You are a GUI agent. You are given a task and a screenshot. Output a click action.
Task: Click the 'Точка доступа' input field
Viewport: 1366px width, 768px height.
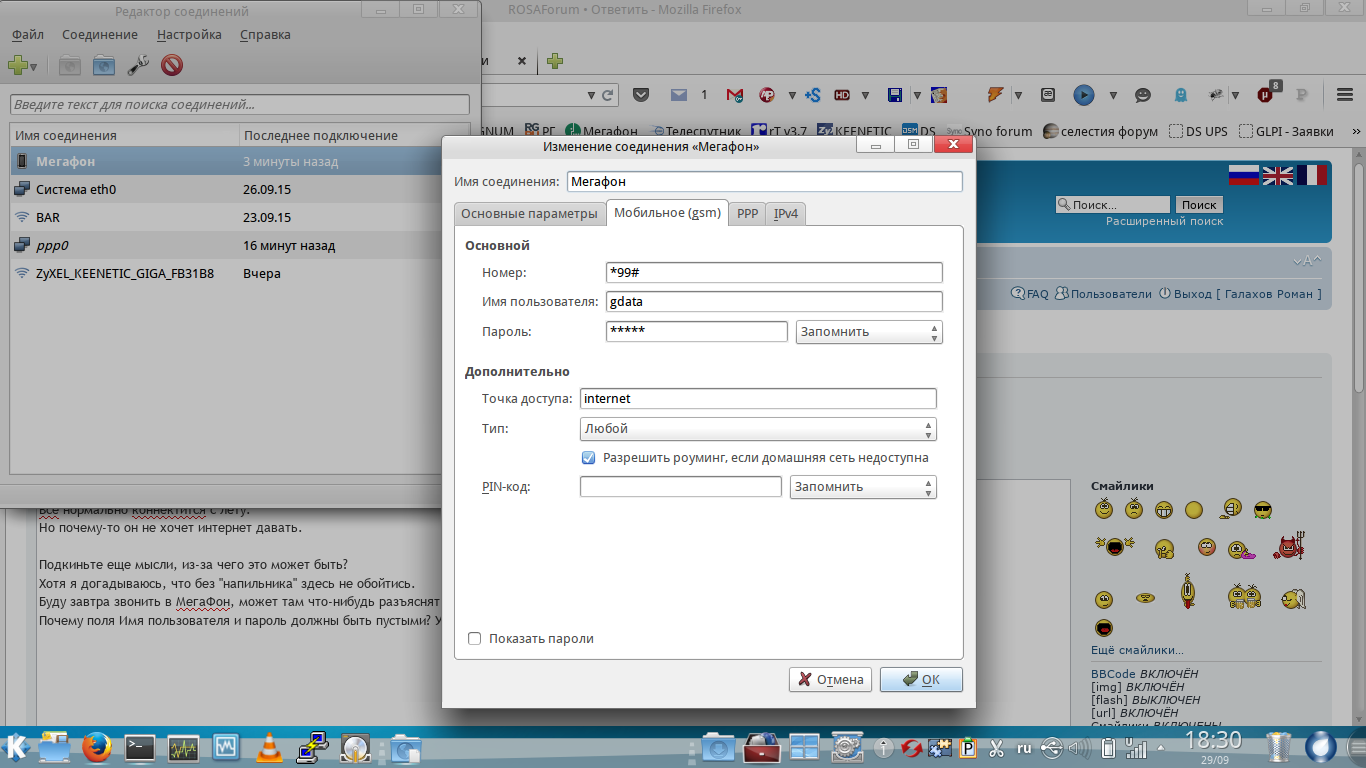point(758,398)
